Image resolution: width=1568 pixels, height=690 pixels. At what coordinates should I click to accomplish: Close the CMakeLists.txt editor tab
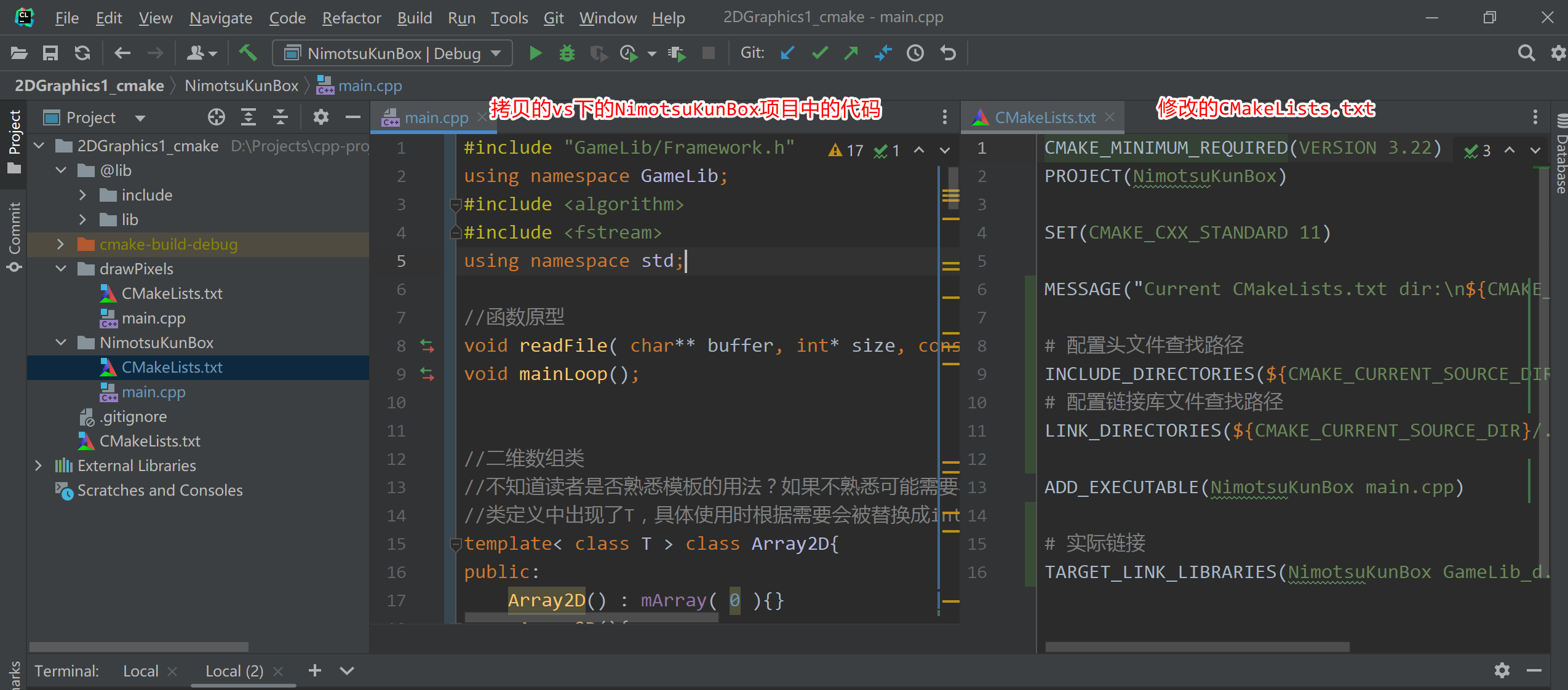point(1110,117)
